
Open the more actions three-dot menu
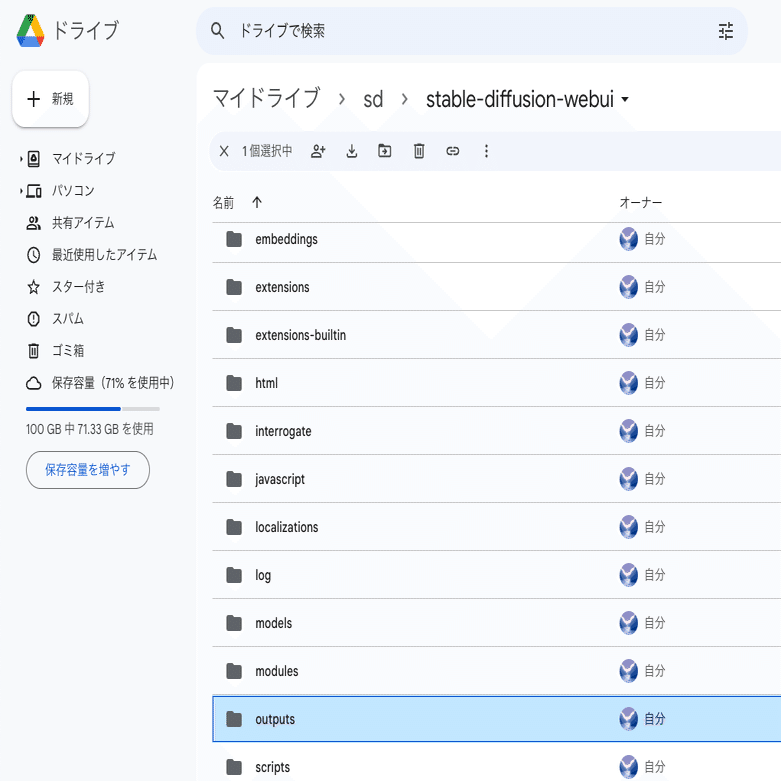tap(486, 151)
